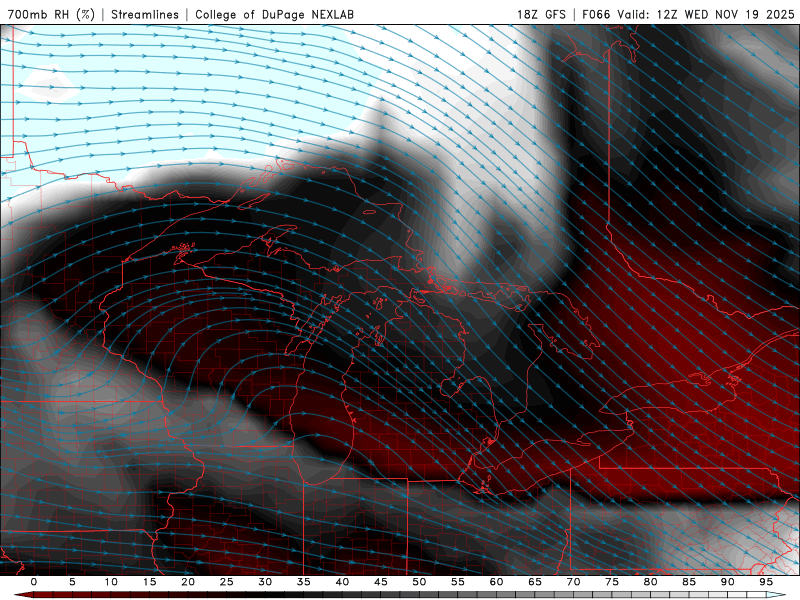This screenshot has width=800, height=600.
Task: Click the '0' tick label on the colorbar
Action: [34, 582]
